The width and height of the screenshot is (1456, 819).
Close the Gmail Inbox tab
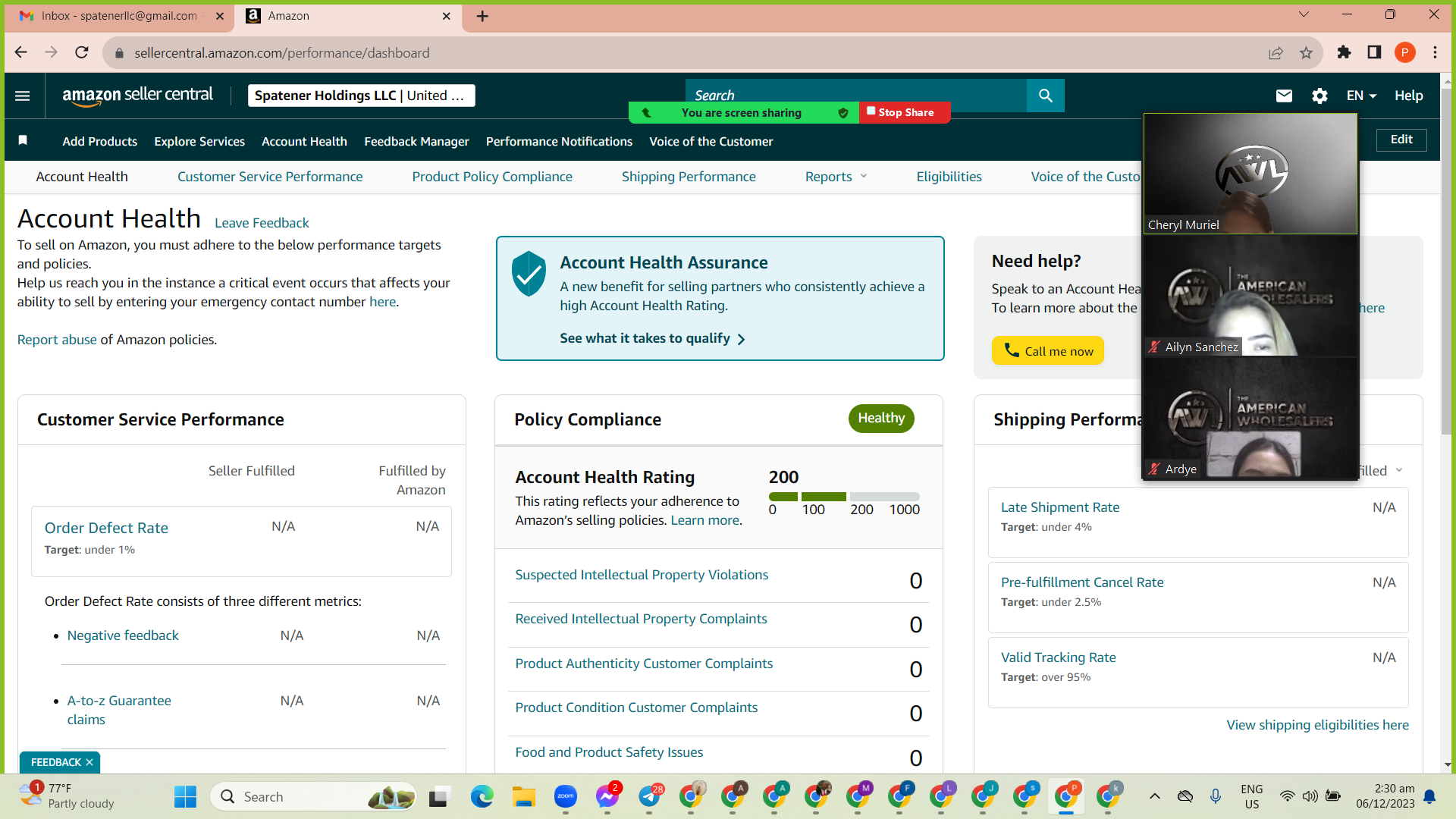[220, 16]
